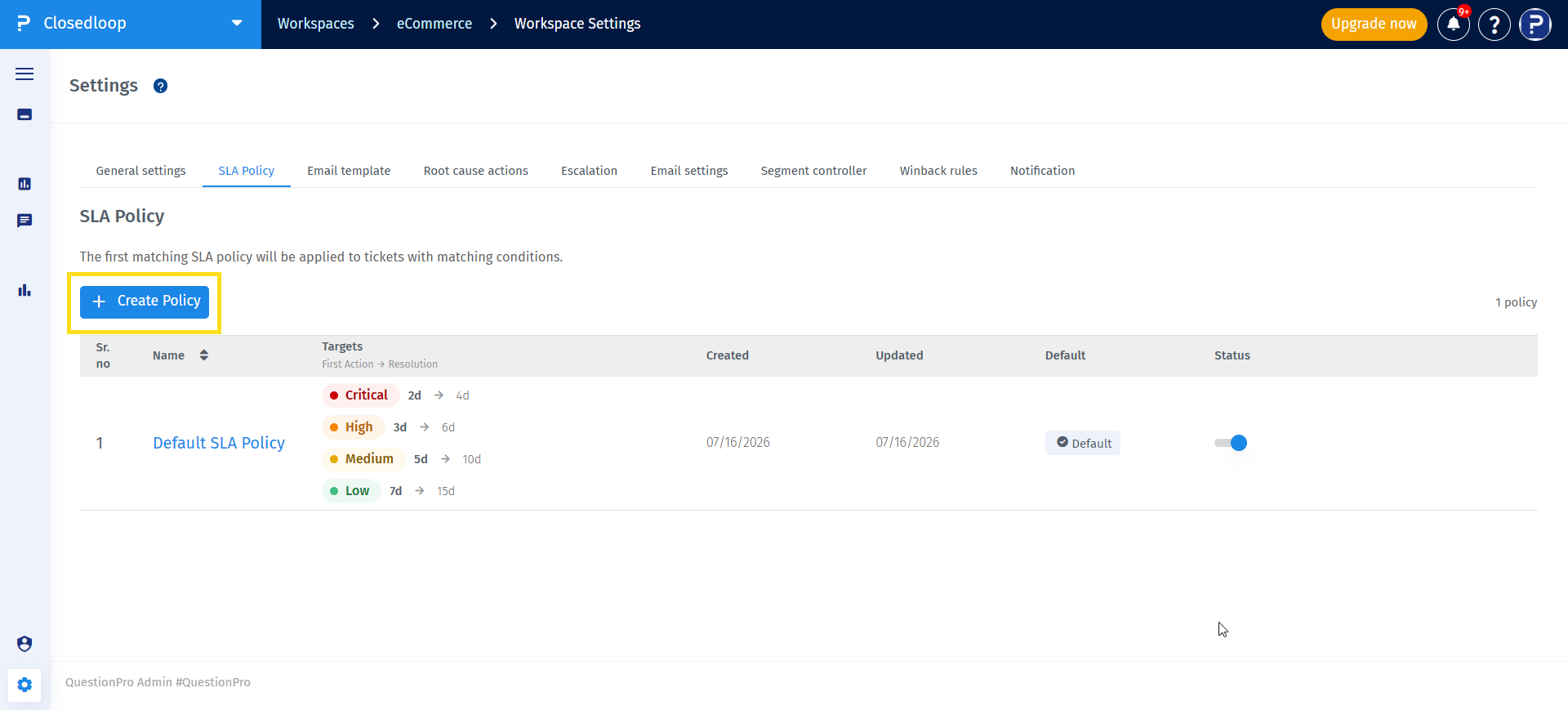1568x710 pixels.
Task: Open the user profile avatar icon
Action: click(1535, 25)
